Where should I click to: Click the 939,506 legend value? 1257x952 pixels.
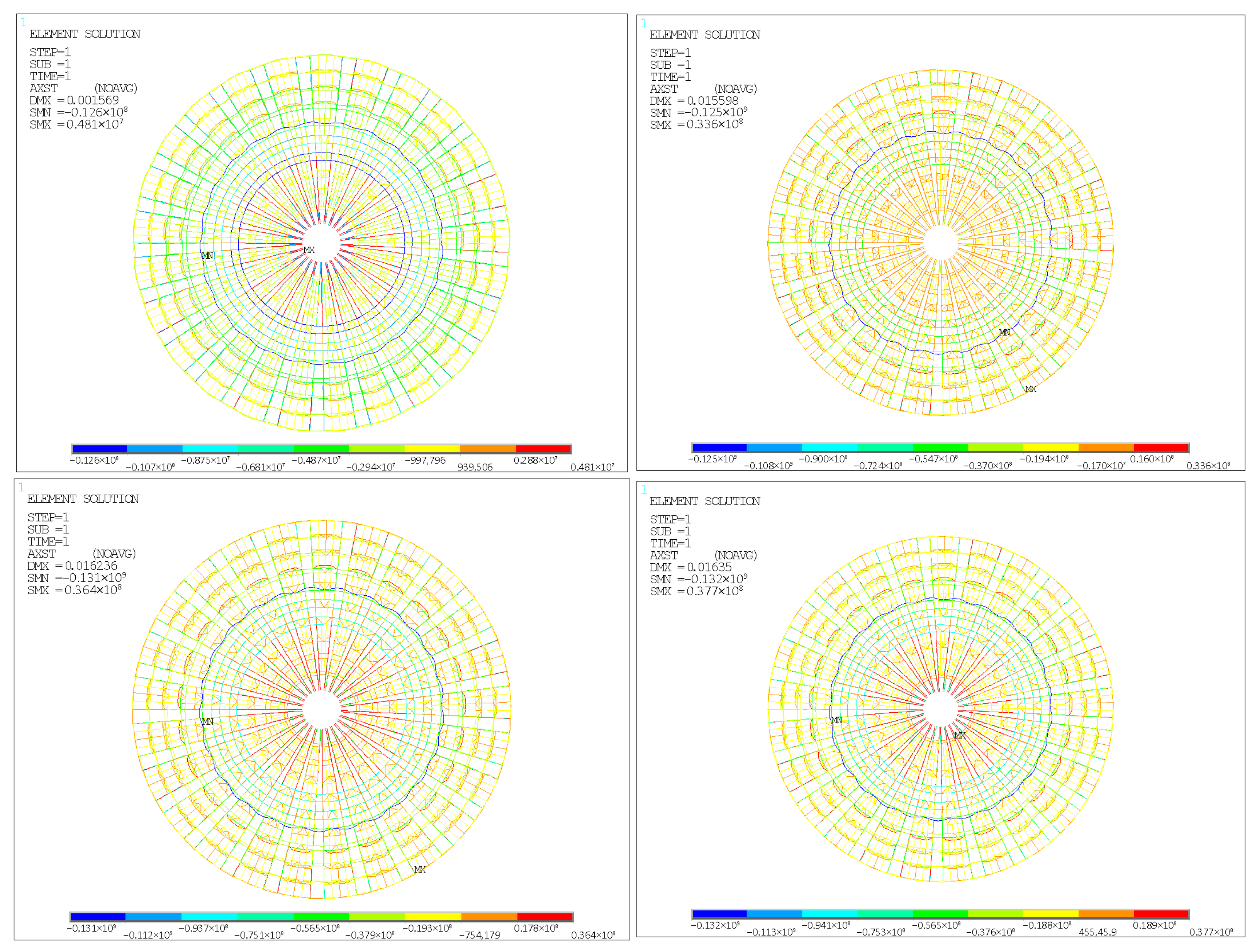click(x=475, y=468)
